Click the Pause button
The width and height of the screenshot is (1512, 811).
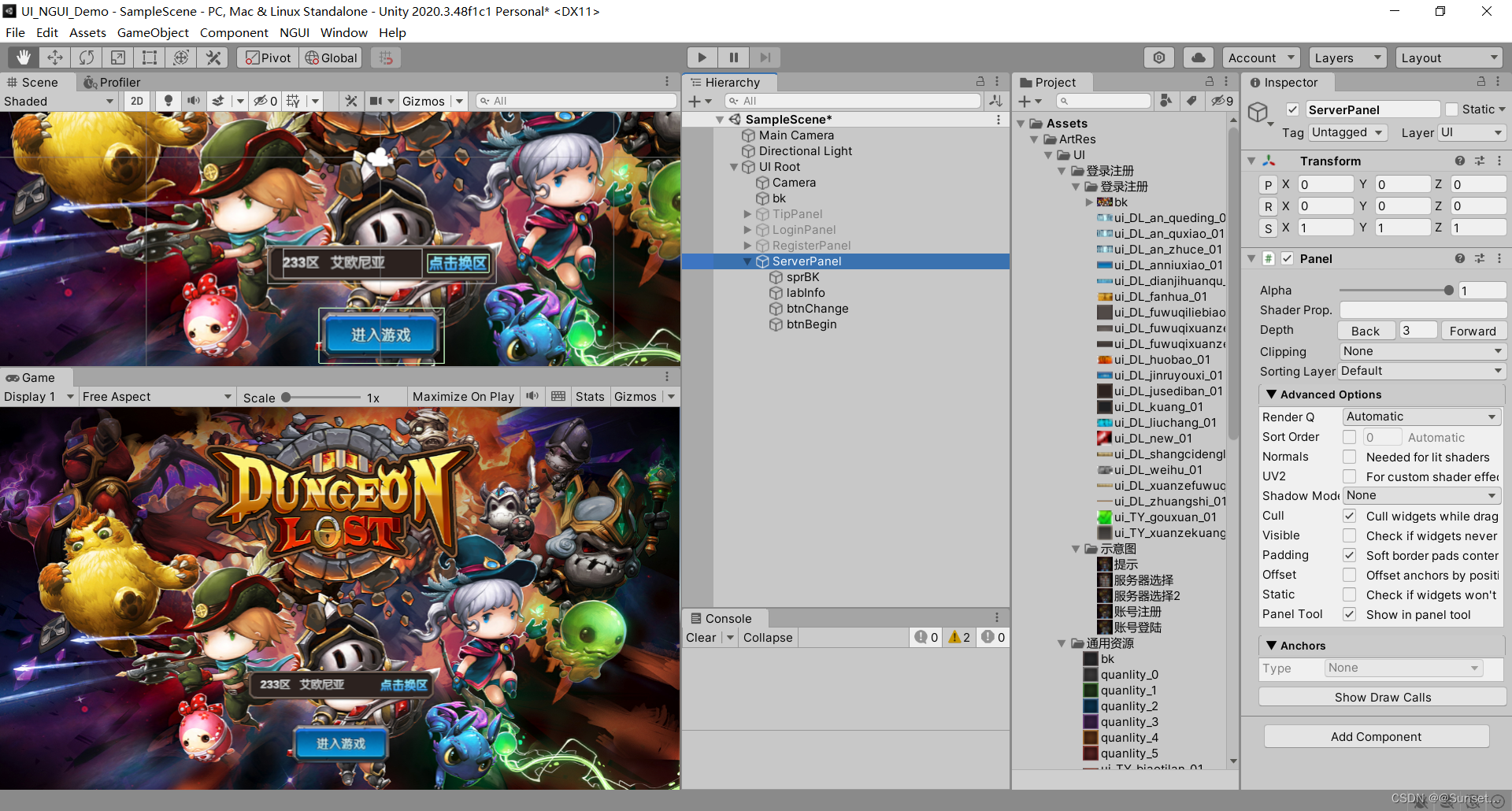[733, 57]
